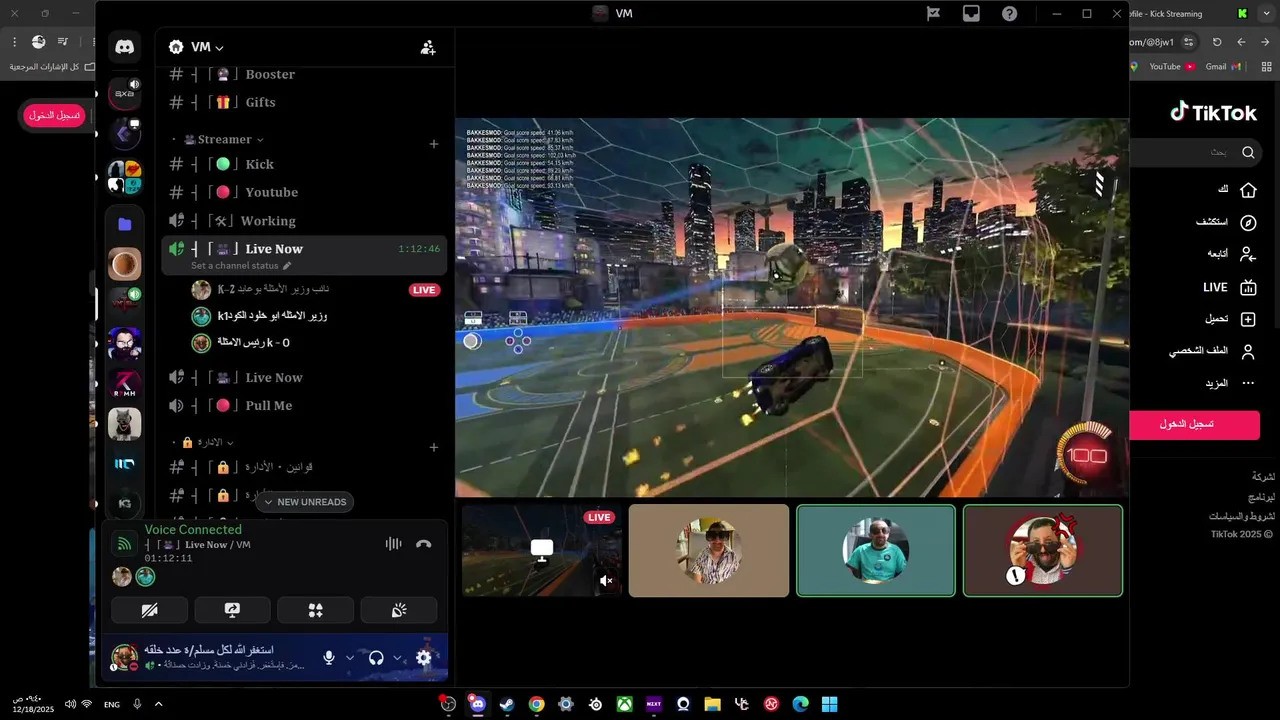Click TikTok search magnifier icon
Image resolution: width=1280 pixels, height=720 pixels.
[x=1248, y=152]
